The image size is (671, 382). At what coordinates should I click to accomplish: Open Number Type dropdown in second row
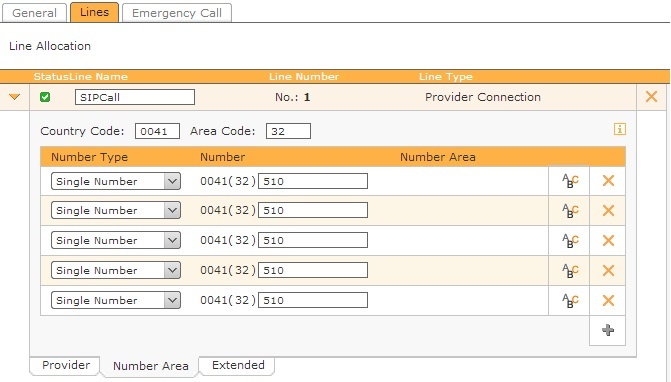[116, 210]
